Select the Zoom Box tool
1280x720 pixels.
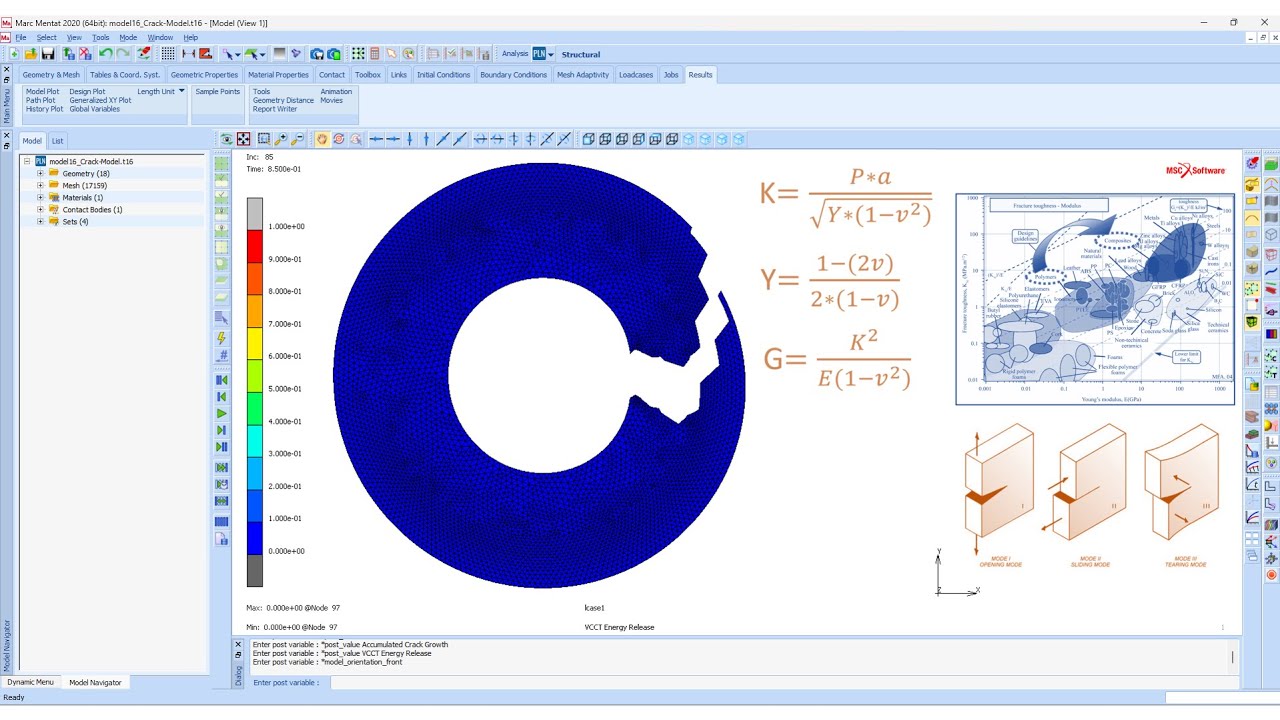point(264,139)
